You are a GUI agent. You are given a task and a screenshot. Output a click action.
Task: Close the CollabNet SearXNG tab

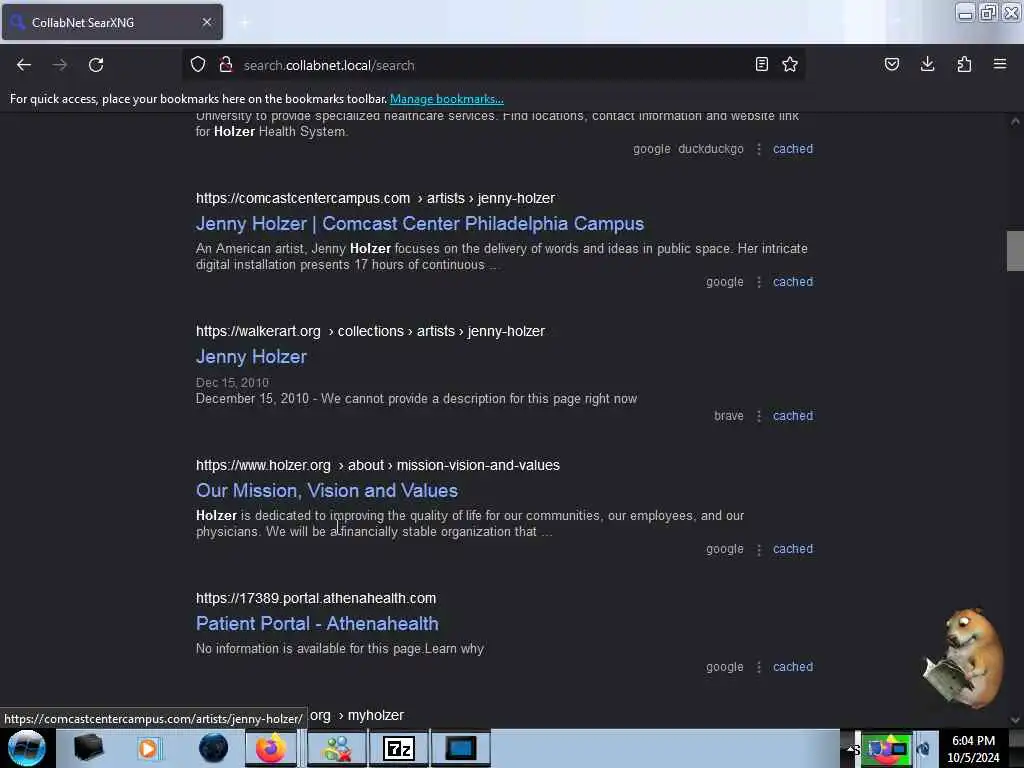pos(207,22)
